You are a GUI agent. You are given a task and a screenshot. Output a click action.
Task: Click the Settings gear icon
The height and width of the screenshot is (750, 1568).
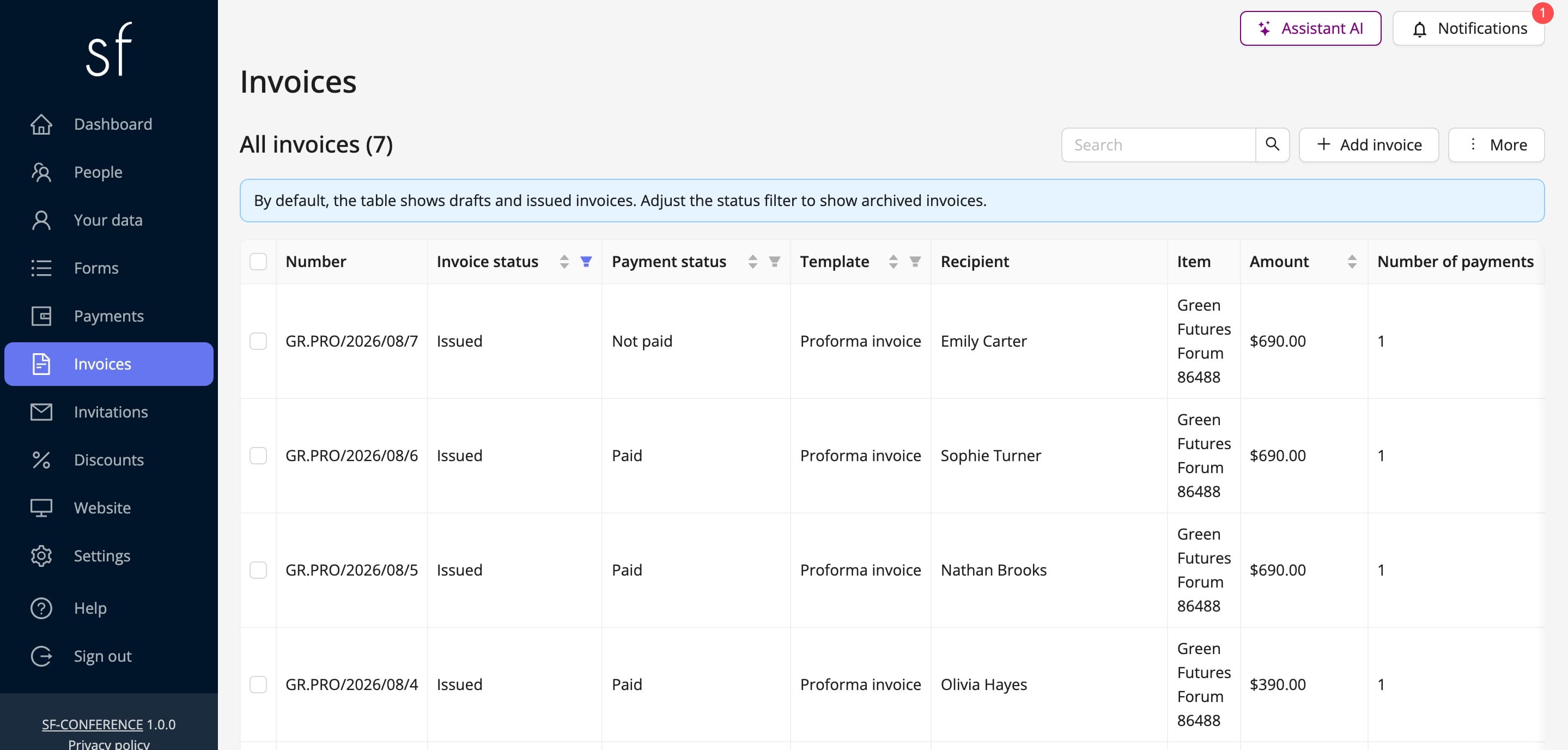coord(41,556)
